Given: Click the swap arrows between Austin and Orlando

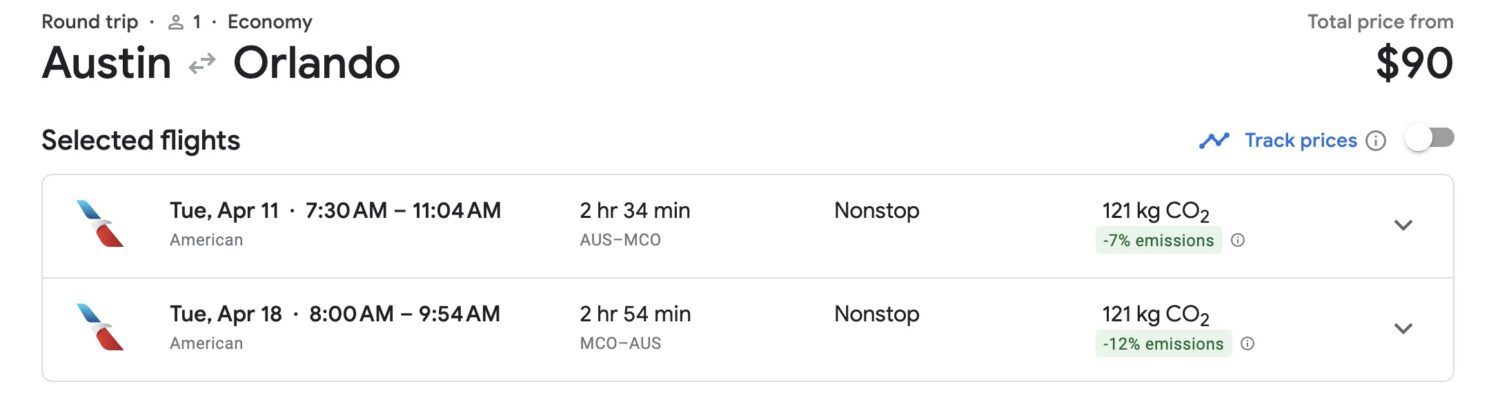Looking at the screenshot, I should [x=202, y=64].
